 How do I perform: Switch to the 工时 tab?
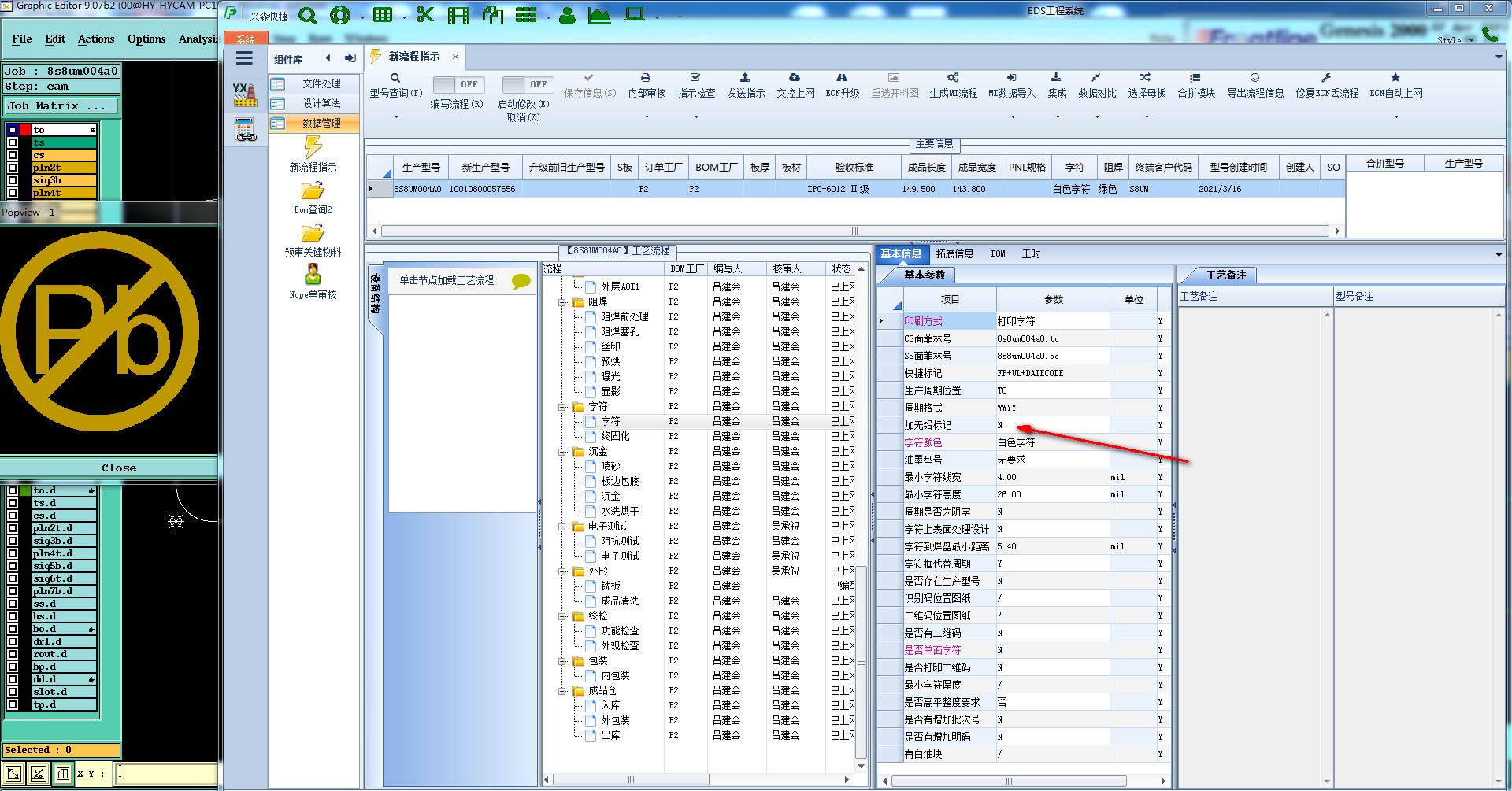tap(1031, 253)
